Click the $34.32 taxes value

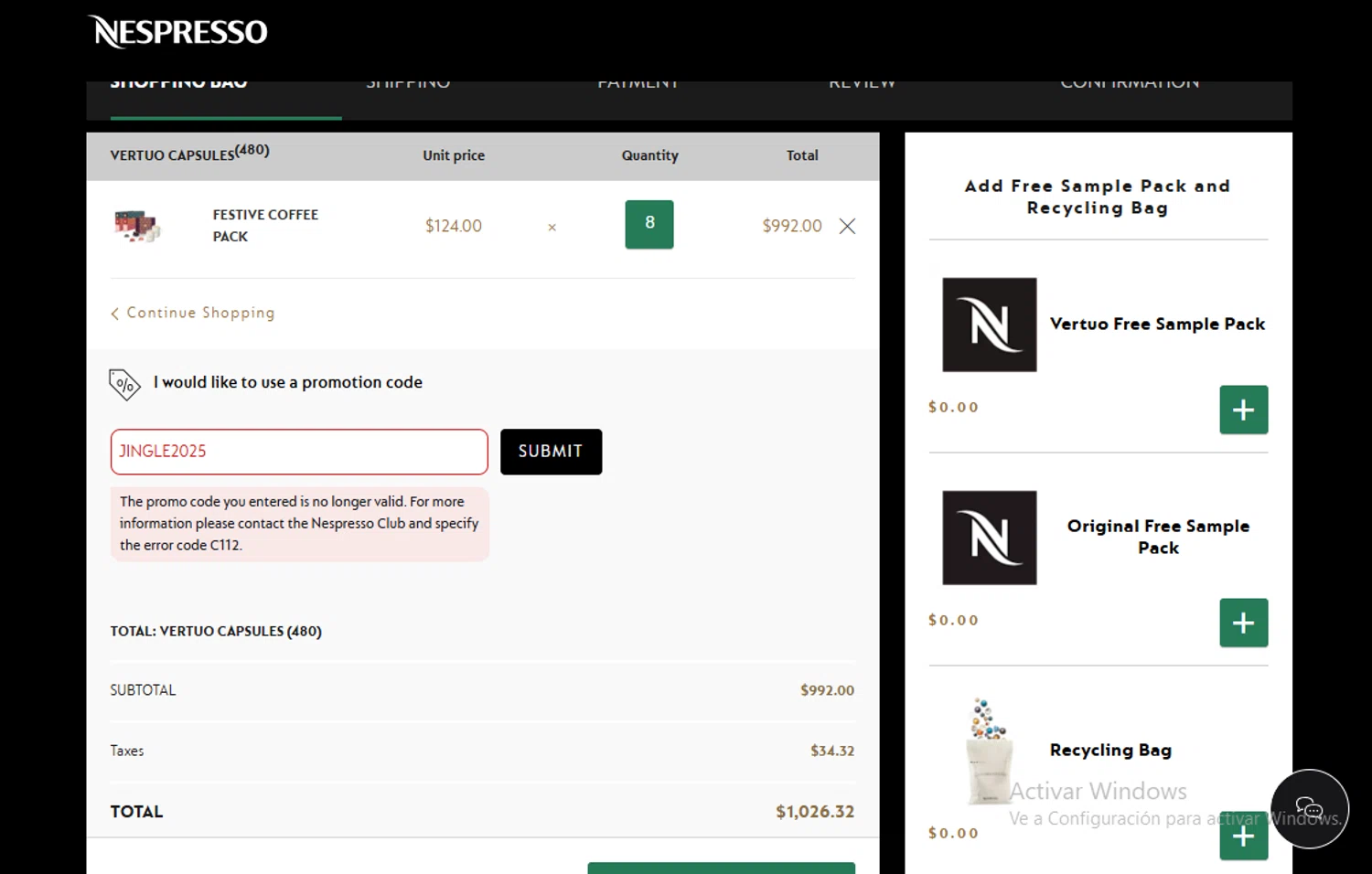(832, 751)
